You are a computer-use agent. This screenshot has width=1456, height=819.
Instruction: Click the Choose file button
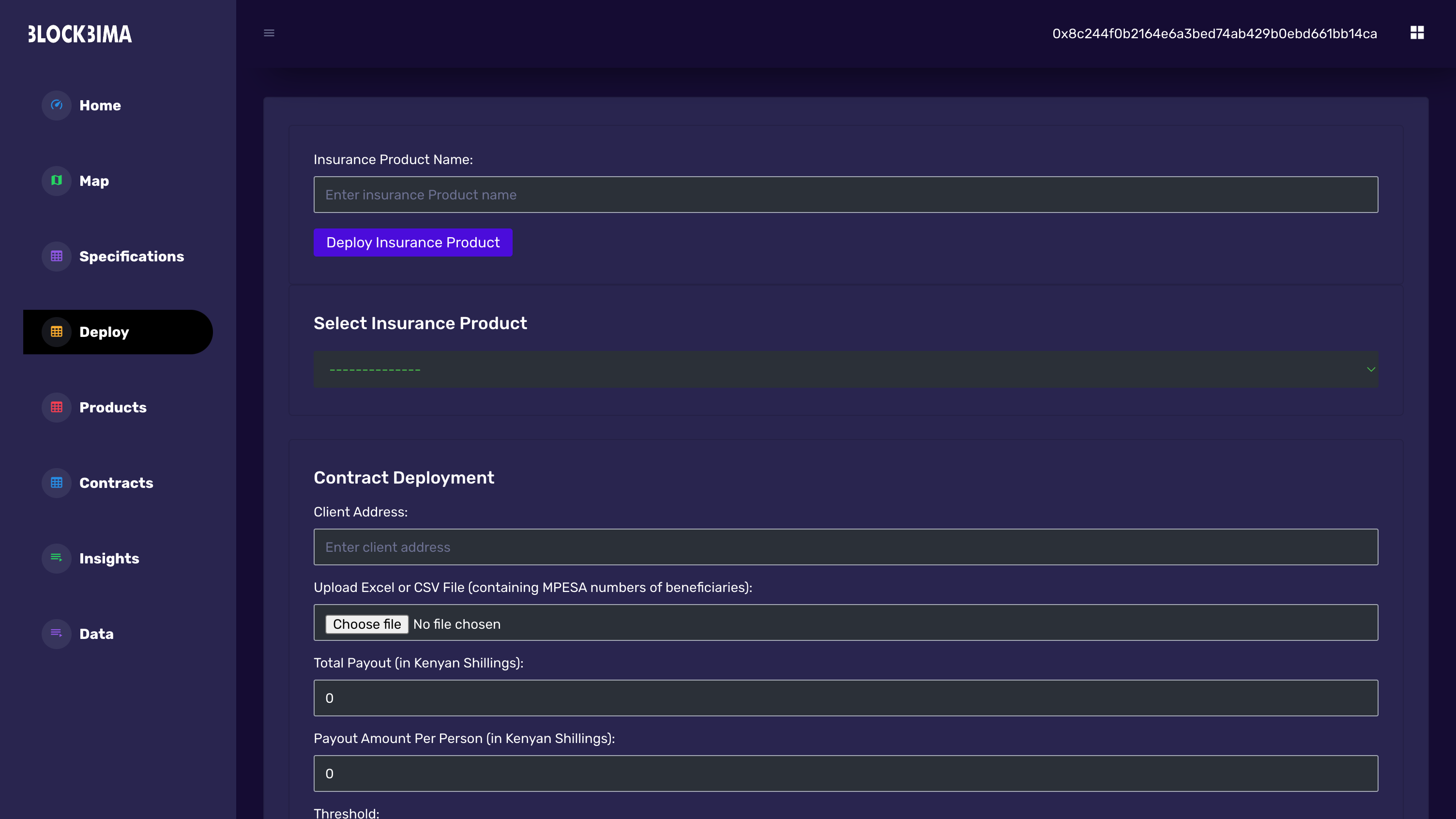367,624
